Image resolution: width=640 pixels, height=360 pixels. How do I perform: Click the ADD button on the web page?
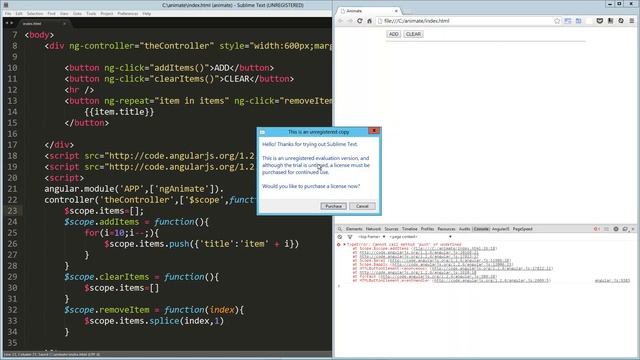pyautogui.click(x=393, y=34)
